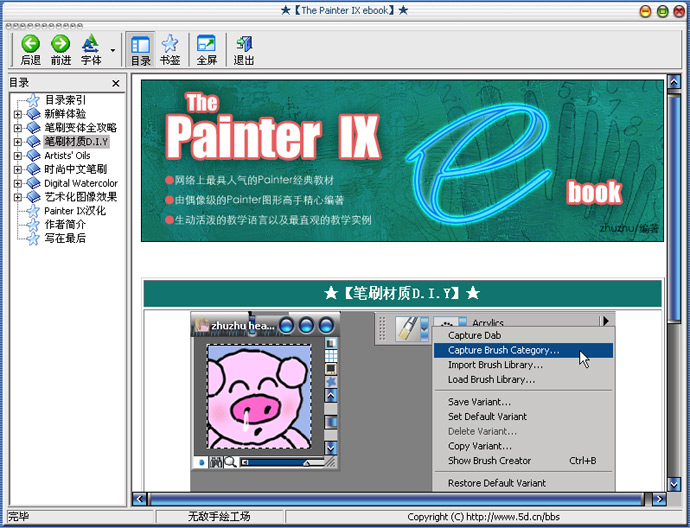690x528 pixels.
Task: Click the magnifier zoom icon under pig image
Action: tap(230, 462)
